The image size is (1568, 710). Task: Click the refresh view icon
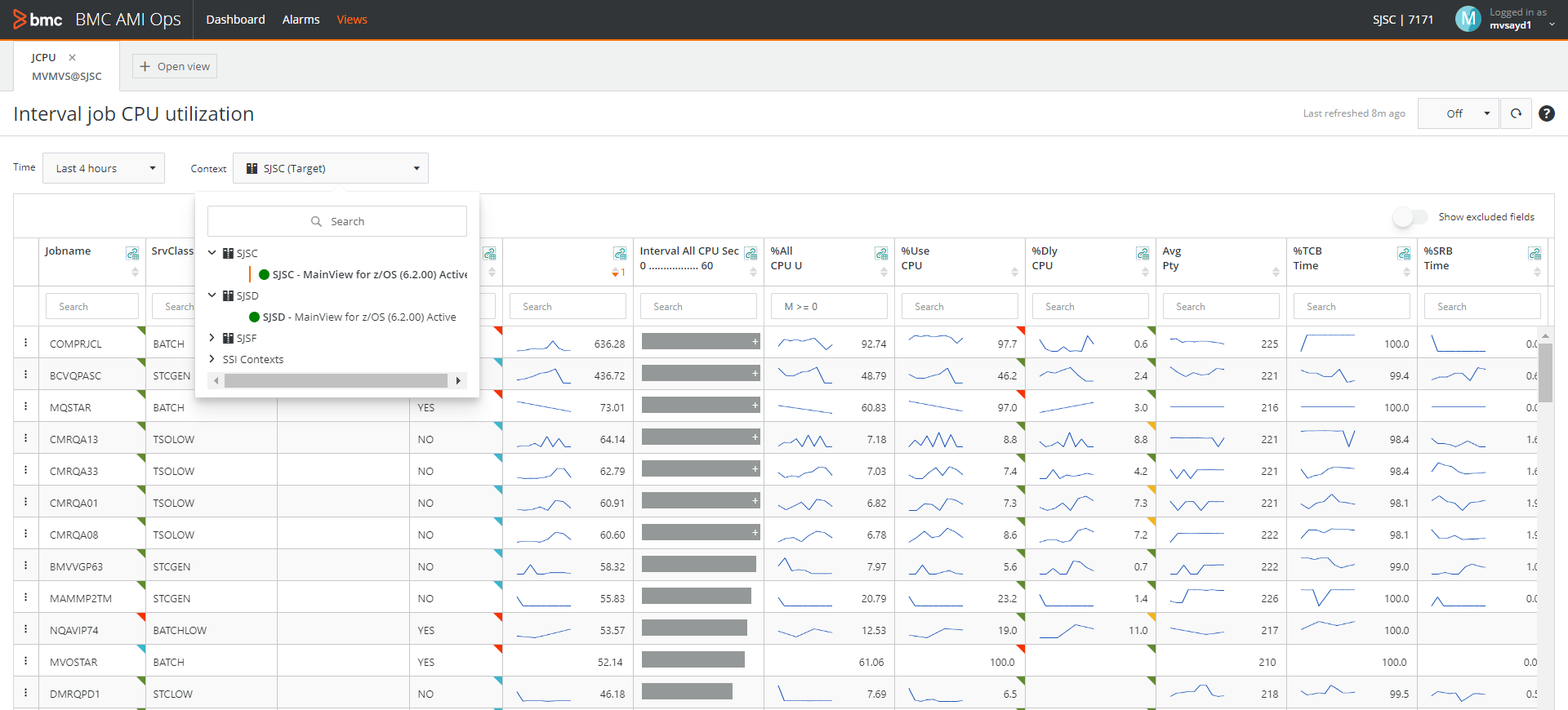[x=1517, y=113]
